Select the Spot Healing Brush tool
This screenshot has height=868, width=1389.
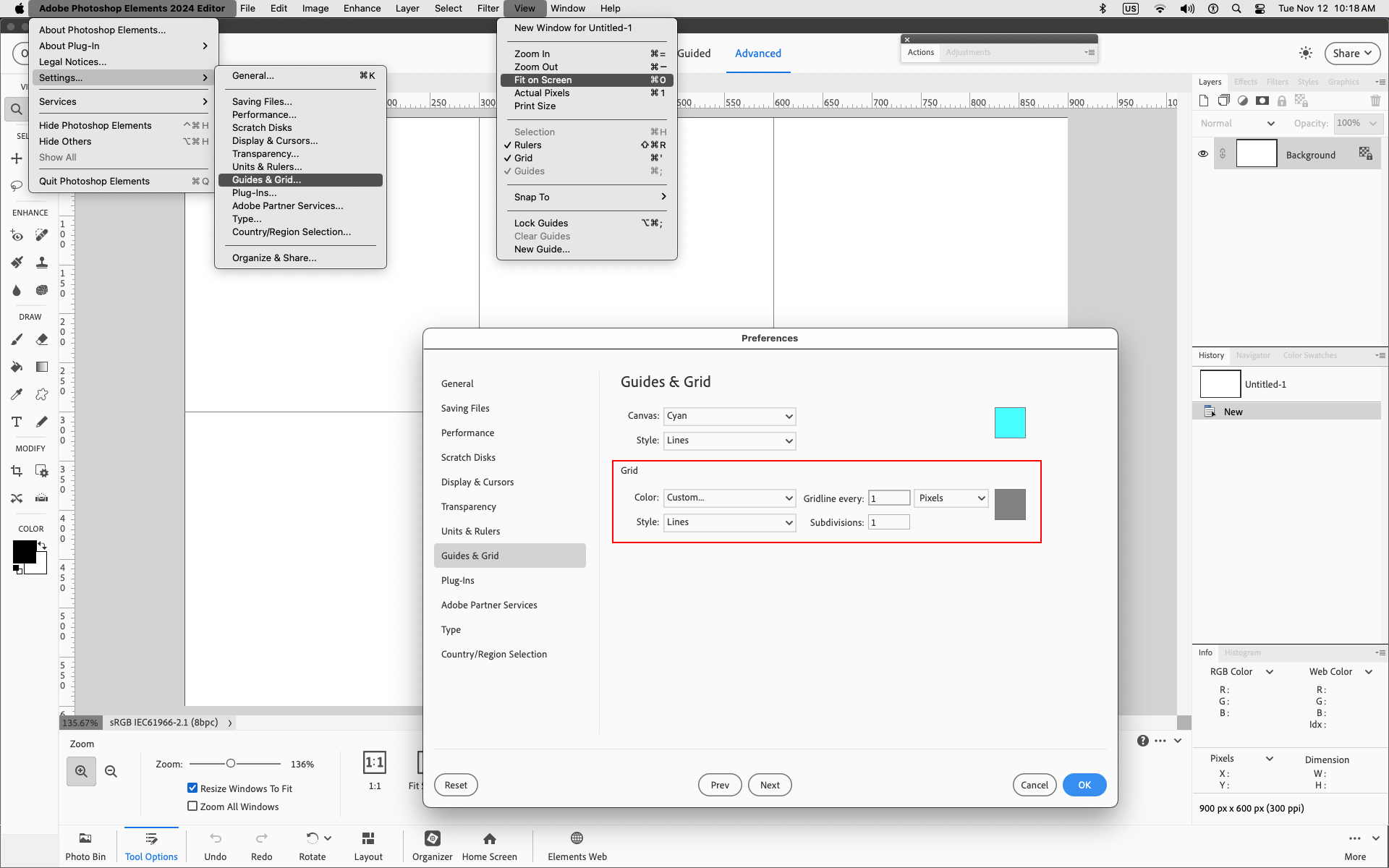[x=41, y=235]
